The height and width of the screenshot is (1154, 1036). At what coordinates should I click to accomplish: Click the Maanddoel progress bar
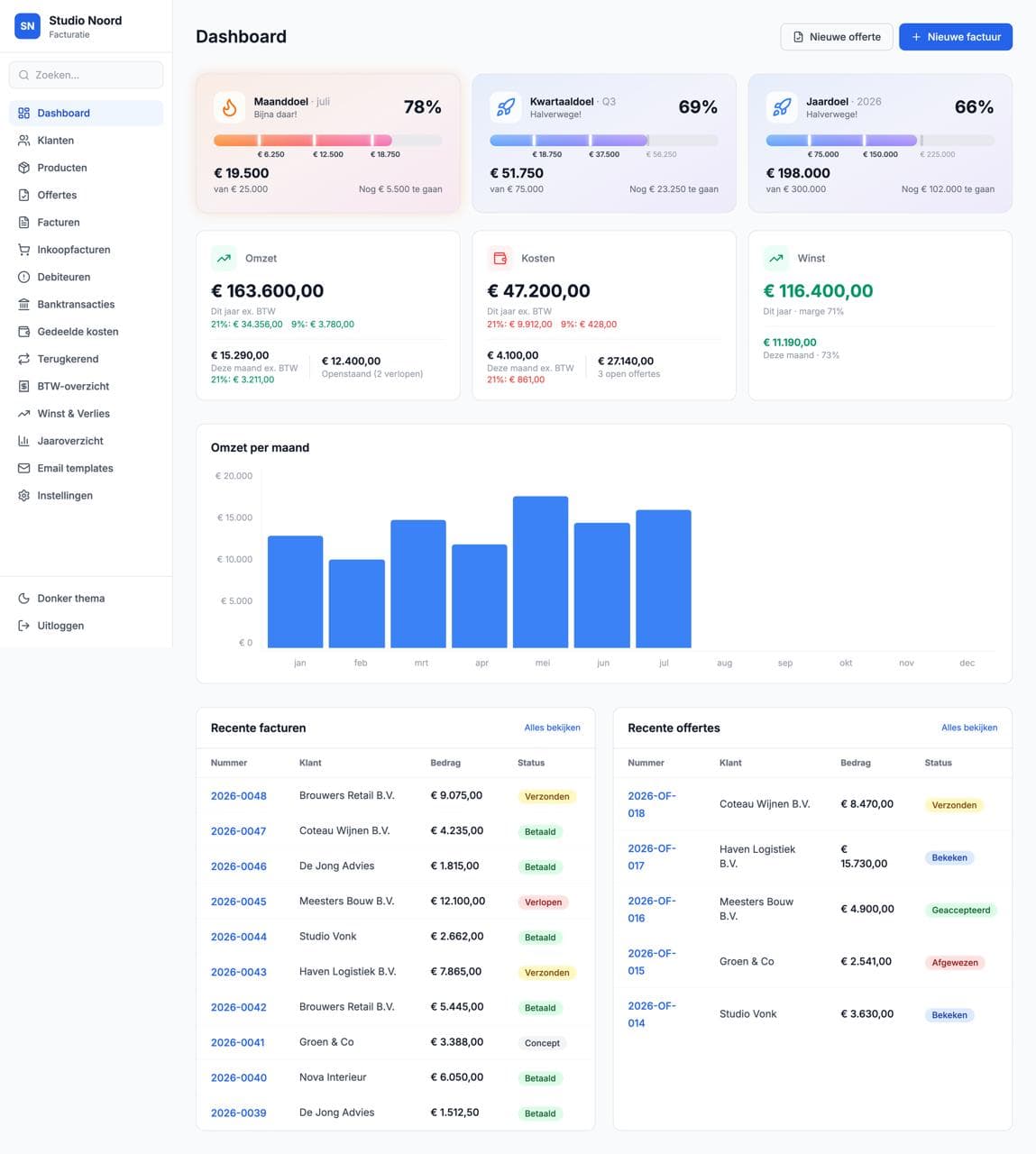point(328,141)
